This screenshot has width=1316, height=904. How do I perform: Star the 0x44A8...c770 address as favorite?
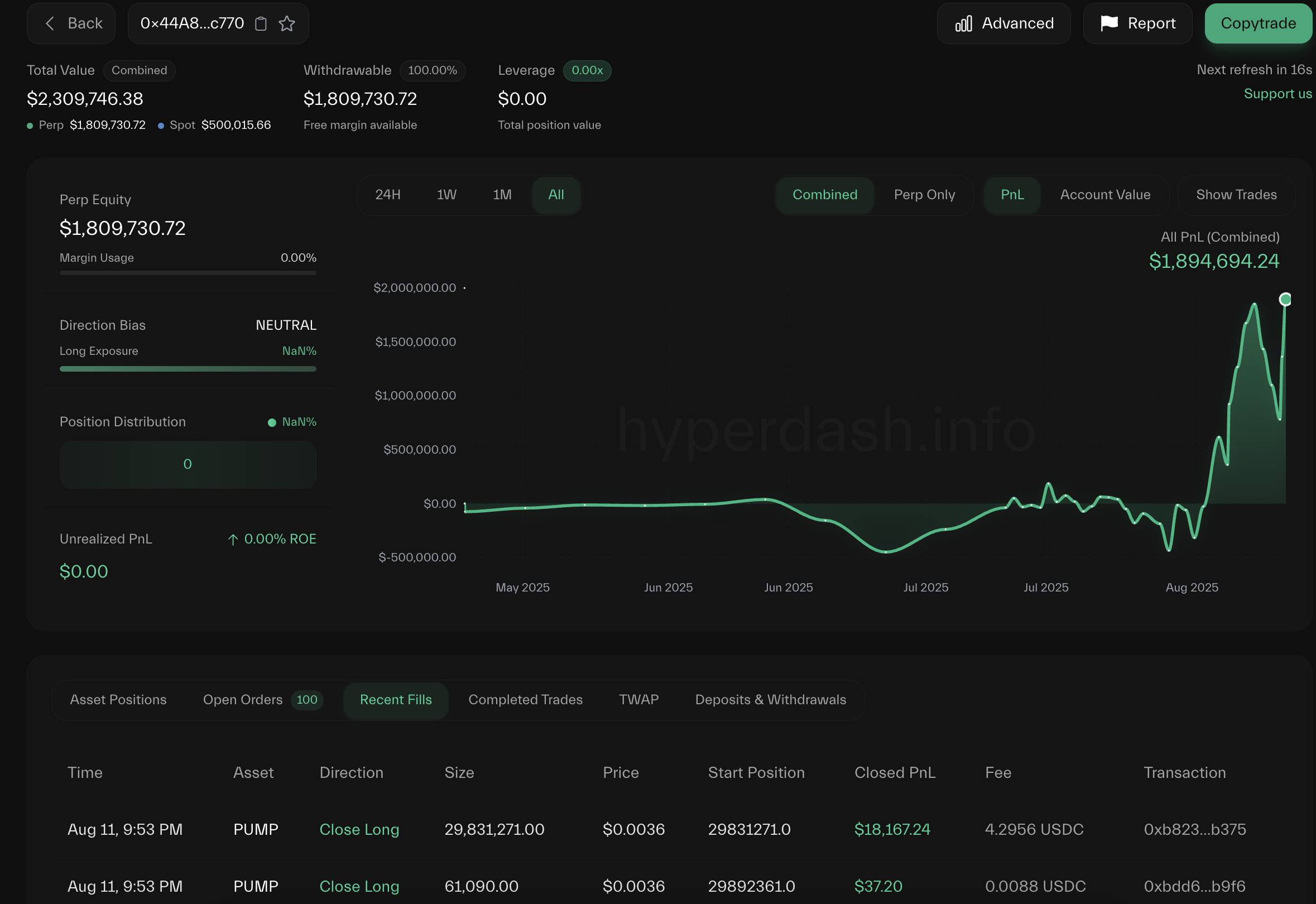(287, 23)
